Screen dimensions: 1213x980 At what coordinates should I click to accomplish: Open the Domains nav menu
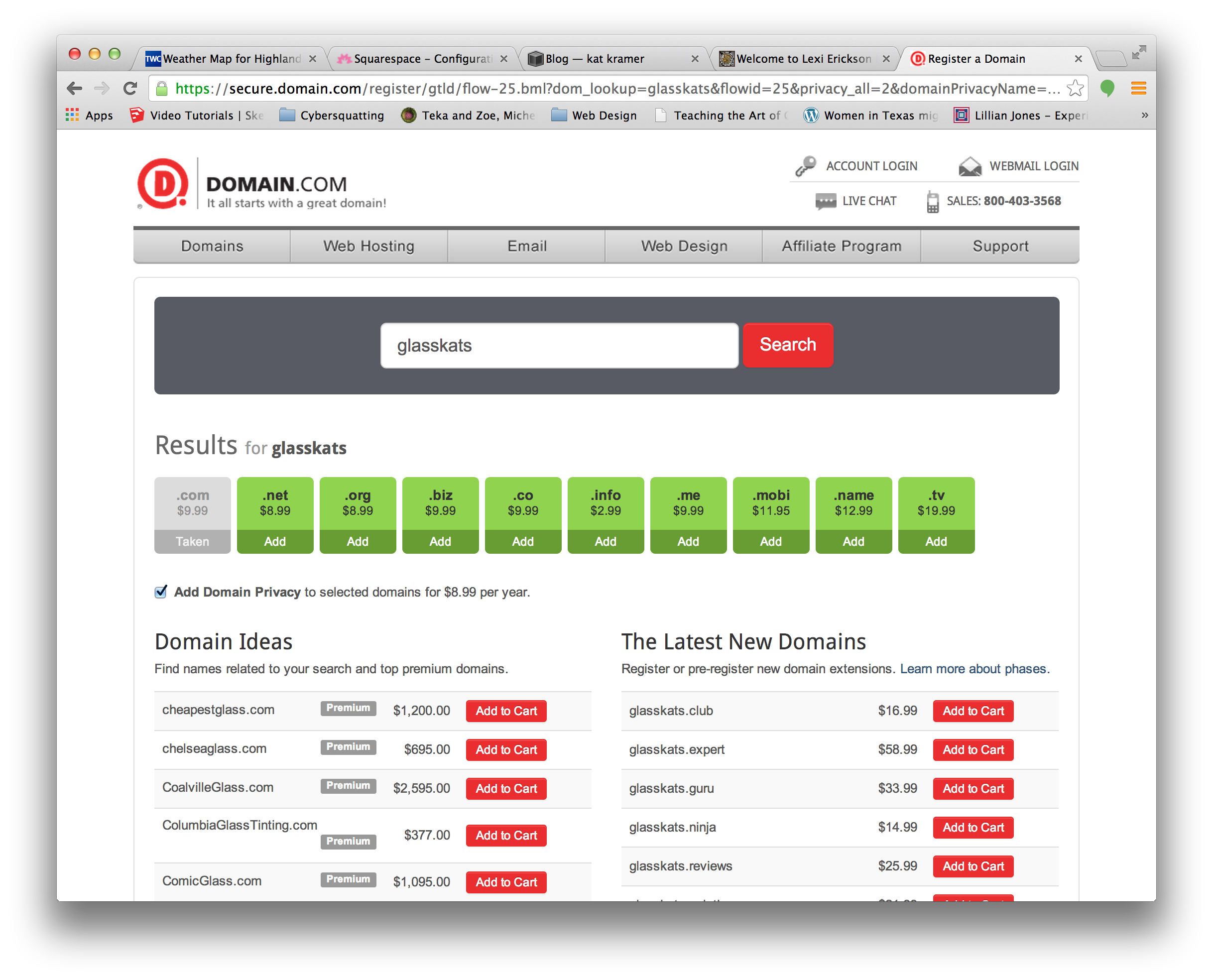pos(212,246)
